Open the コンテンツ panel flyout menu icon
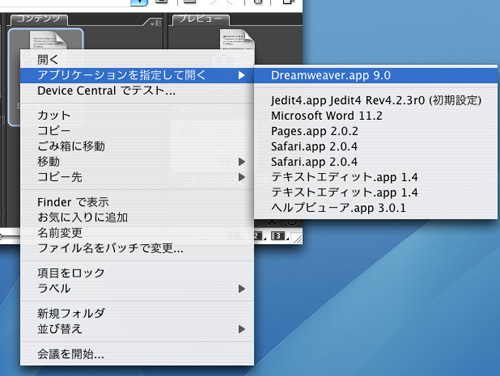Image resolution: width=500 pixels, height=376 pixels. click(x=156, y=23)
